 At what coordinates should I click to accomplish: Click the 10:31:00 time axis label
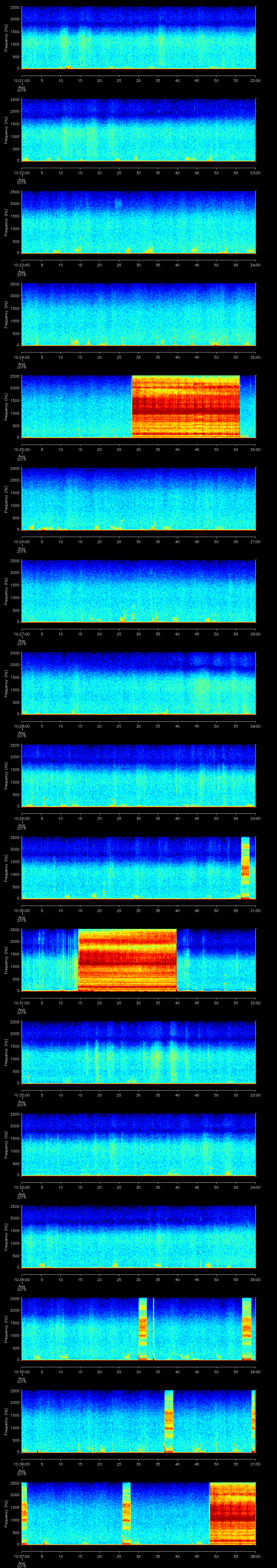coord(21,1003)
